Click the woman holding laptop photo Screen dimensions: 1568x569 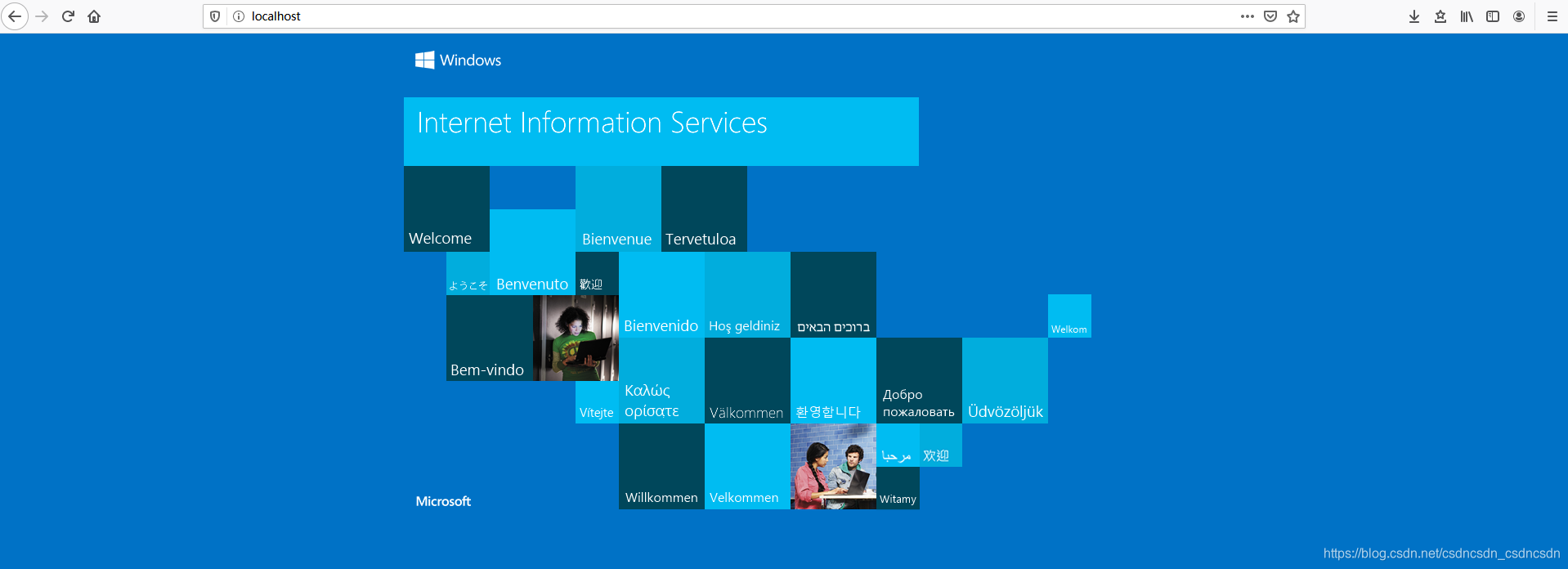pos(576,338)
